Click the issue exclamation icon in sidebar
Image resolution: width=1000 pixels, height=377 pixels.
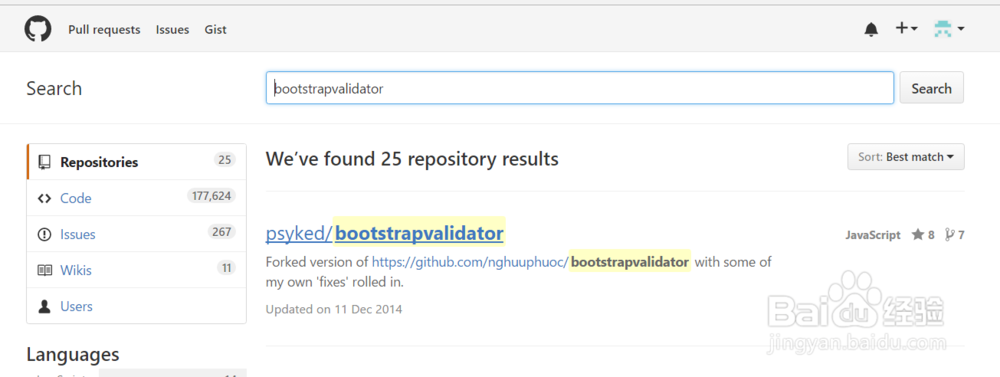(44, 234)
